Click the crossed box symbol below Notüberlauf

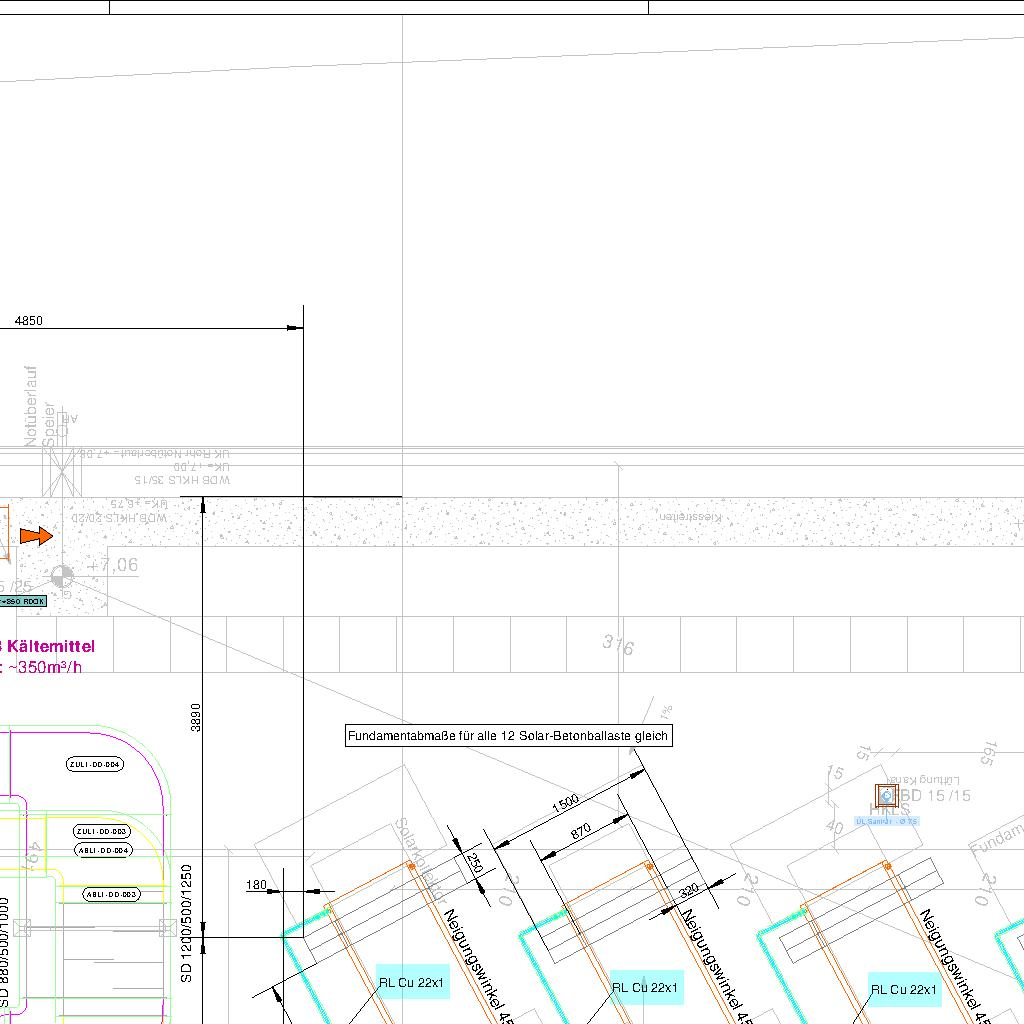[61, 471]
